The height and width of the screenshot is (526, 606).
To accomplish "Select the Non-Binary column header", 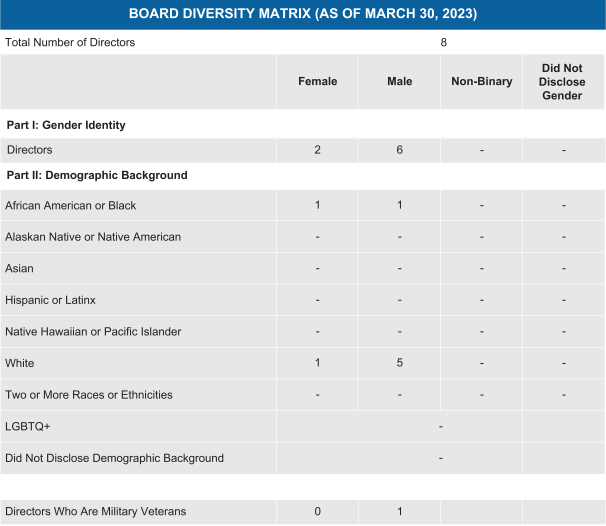I will click(x=481, y=82).
